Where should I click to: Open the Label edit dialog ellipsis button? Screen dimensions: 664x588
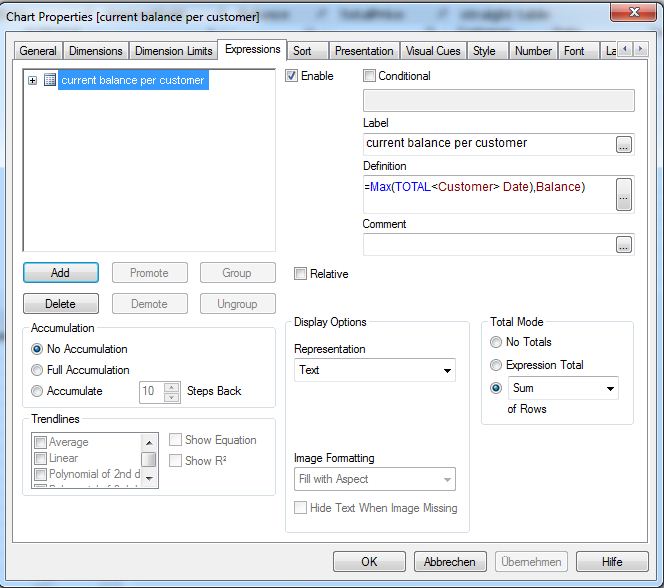(624, 144)
